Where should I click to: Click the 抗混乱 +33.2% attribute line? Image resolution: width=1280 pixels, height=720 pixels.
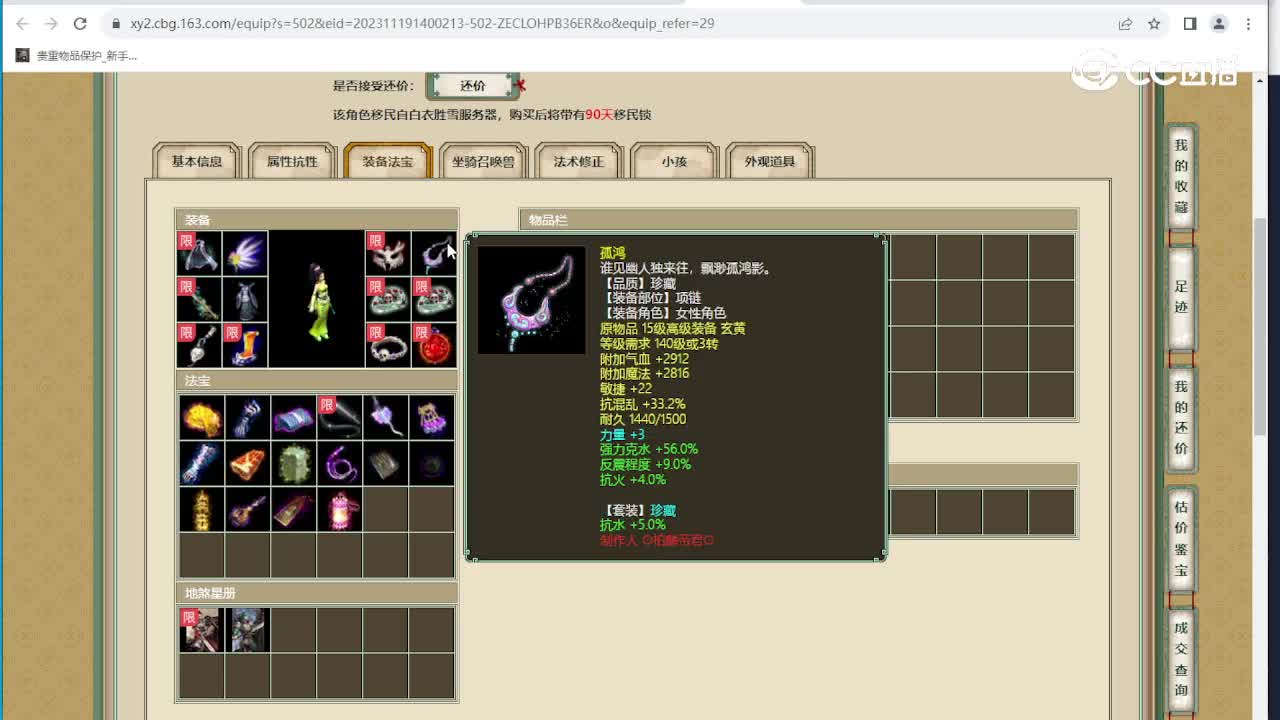click(x=643, y=404)
